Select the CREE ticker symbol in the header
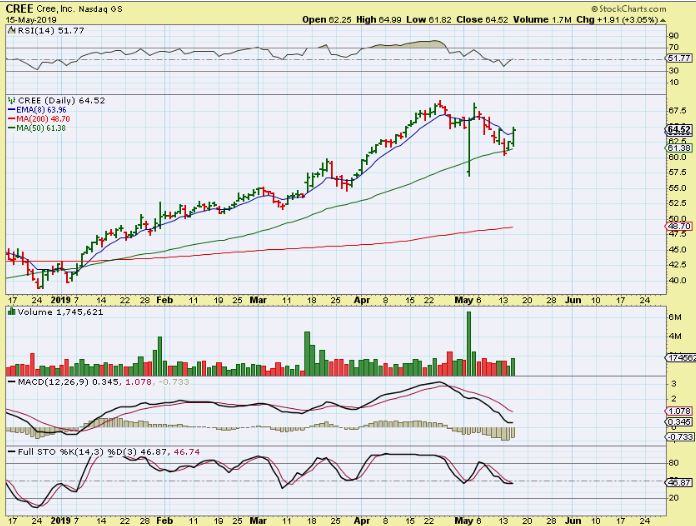The image size is (696, 526). [19, 9]
